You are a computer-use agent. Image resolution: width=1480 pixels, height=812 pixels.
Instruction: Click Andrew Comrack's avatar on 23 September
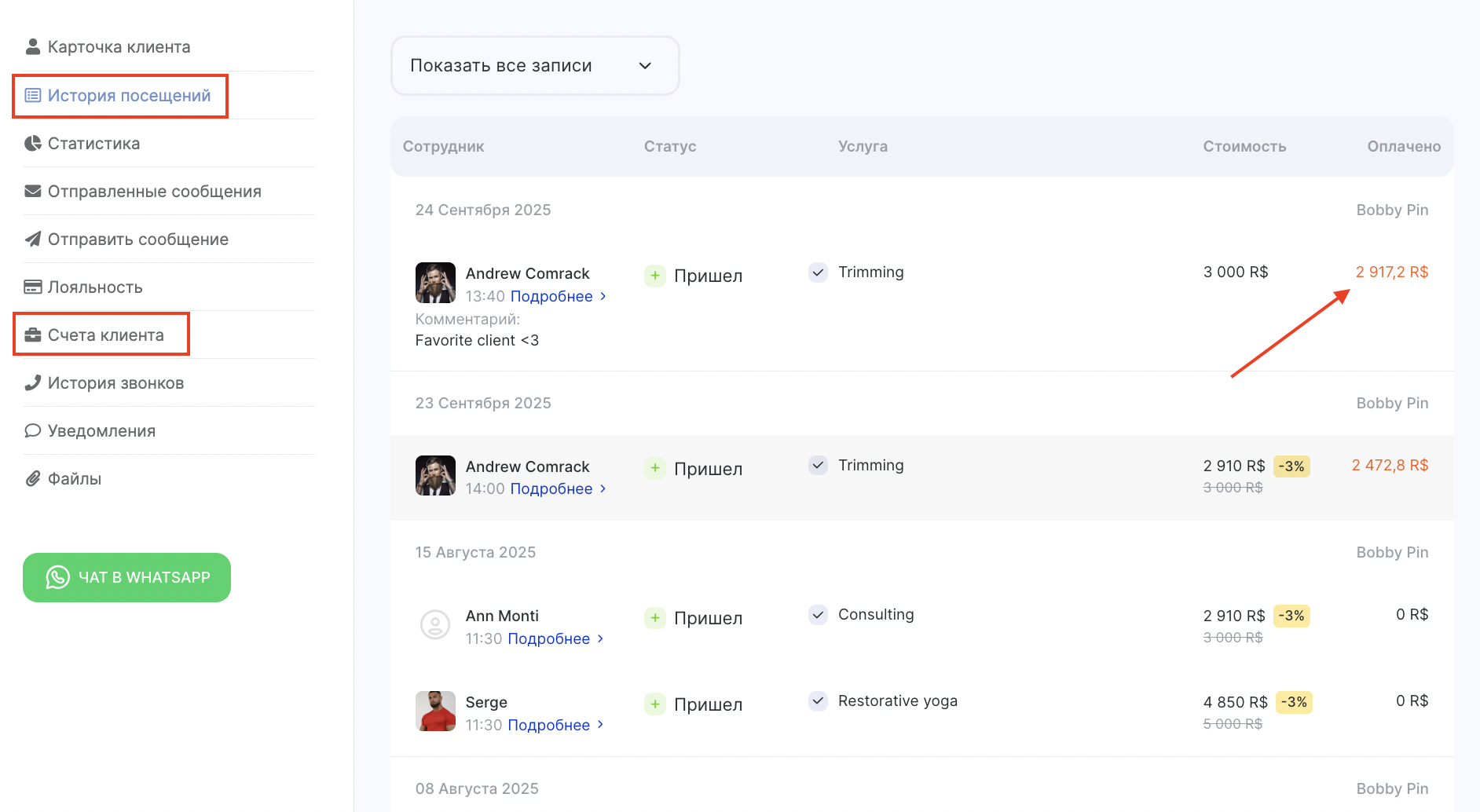[435, 476]
